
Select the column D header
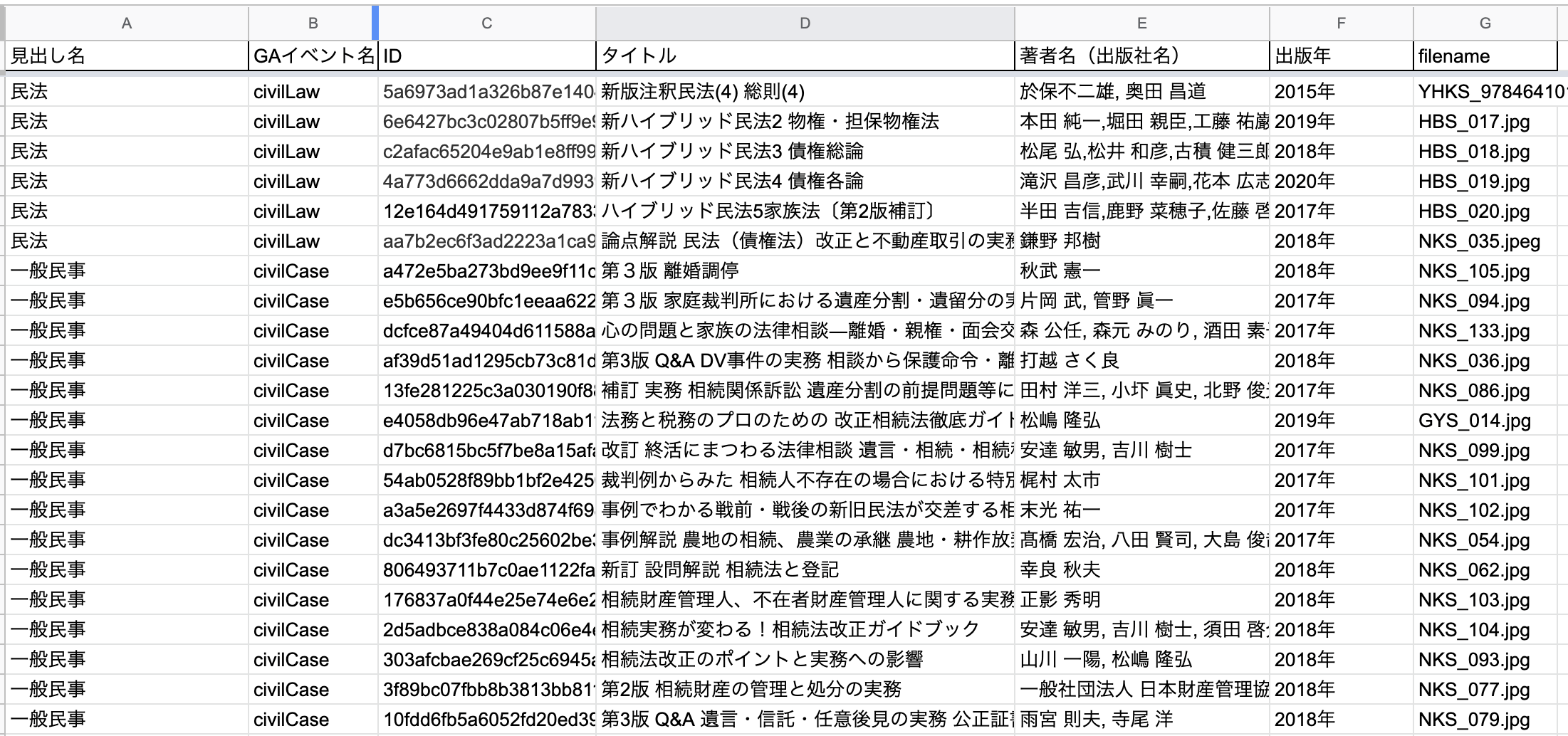pyautogui.click(x=805, y=23)
